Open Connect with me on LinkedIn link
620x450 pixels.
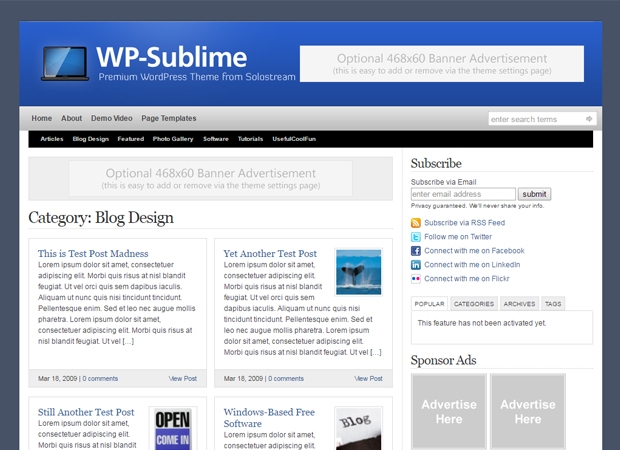(472, 265)
